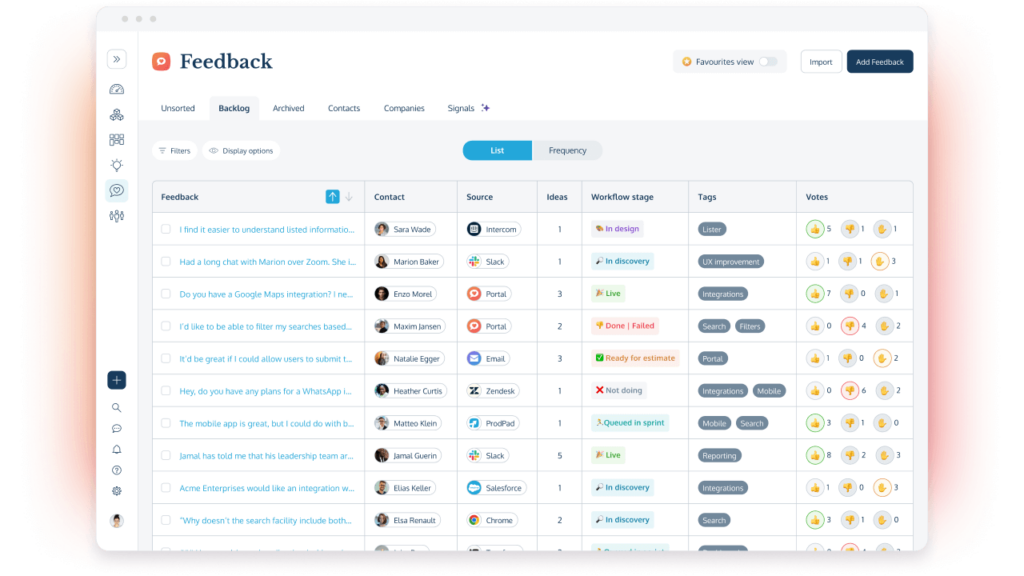Click thumbs up vote in Enzo Morel row
This screenshot has width=1024, height=576.
click(x=814, y=294)
